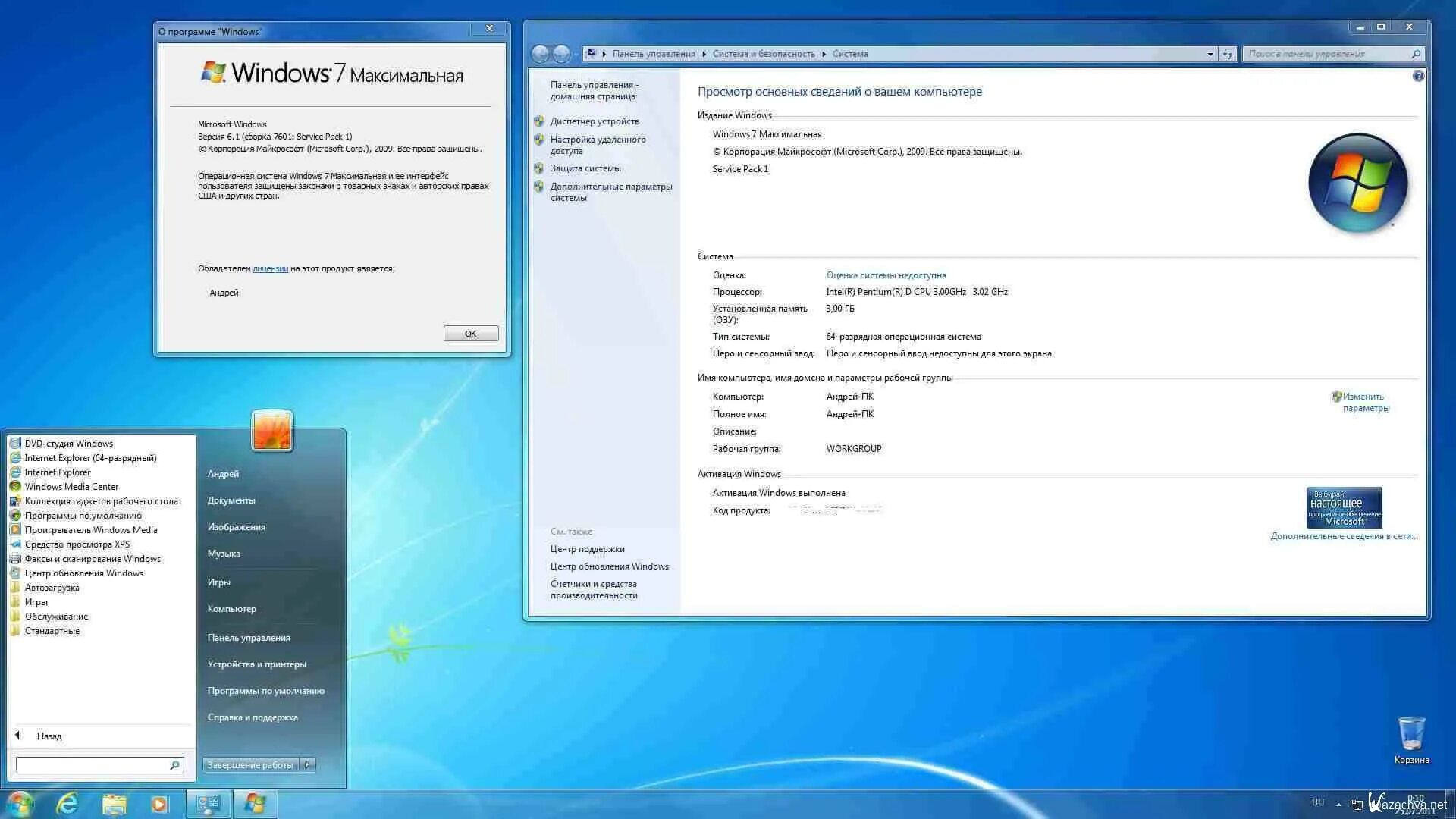1456x819 pixels.
Task: Click the Start menu search magnifier icon
Action: point(175,765)
